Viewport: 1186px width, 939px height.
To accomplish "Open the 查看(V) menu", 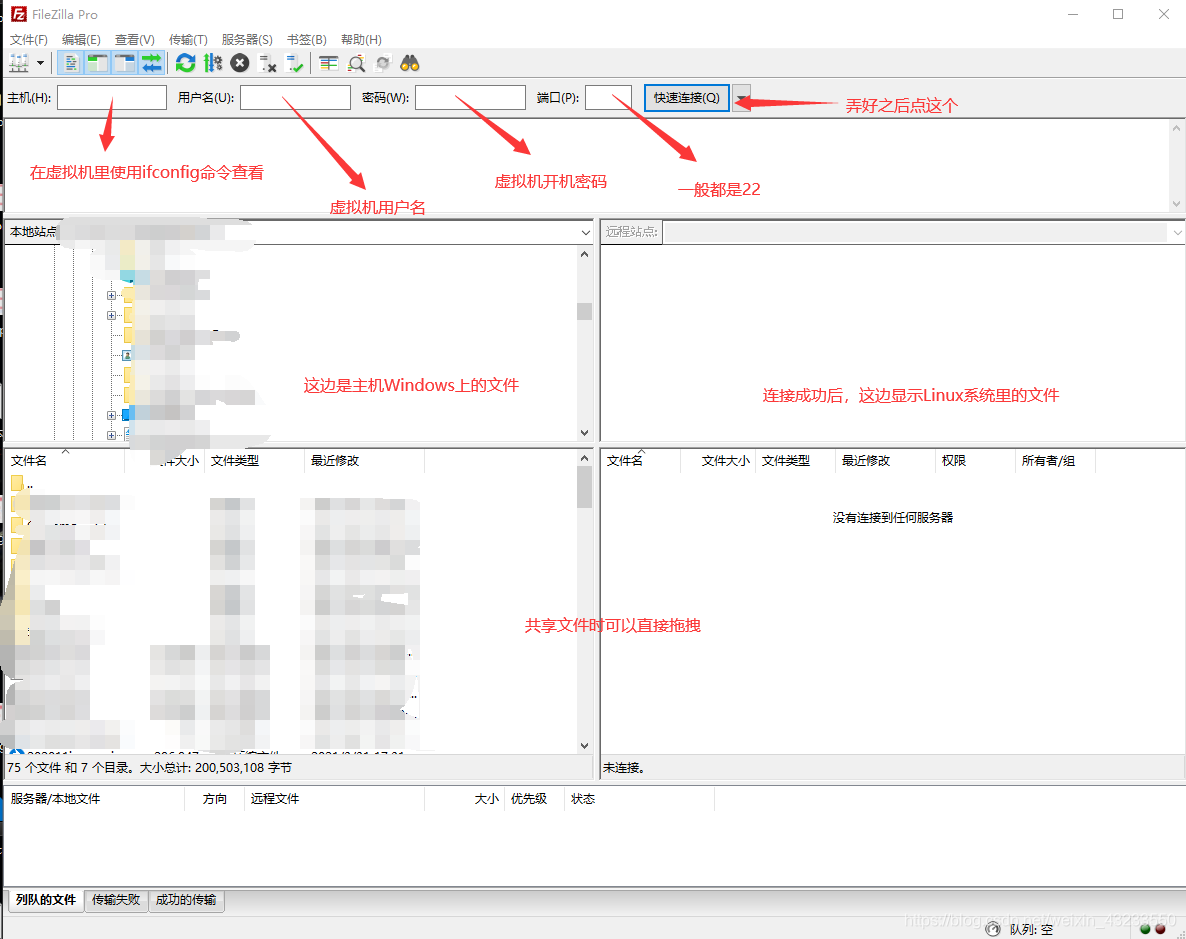I will click(135, 39).
